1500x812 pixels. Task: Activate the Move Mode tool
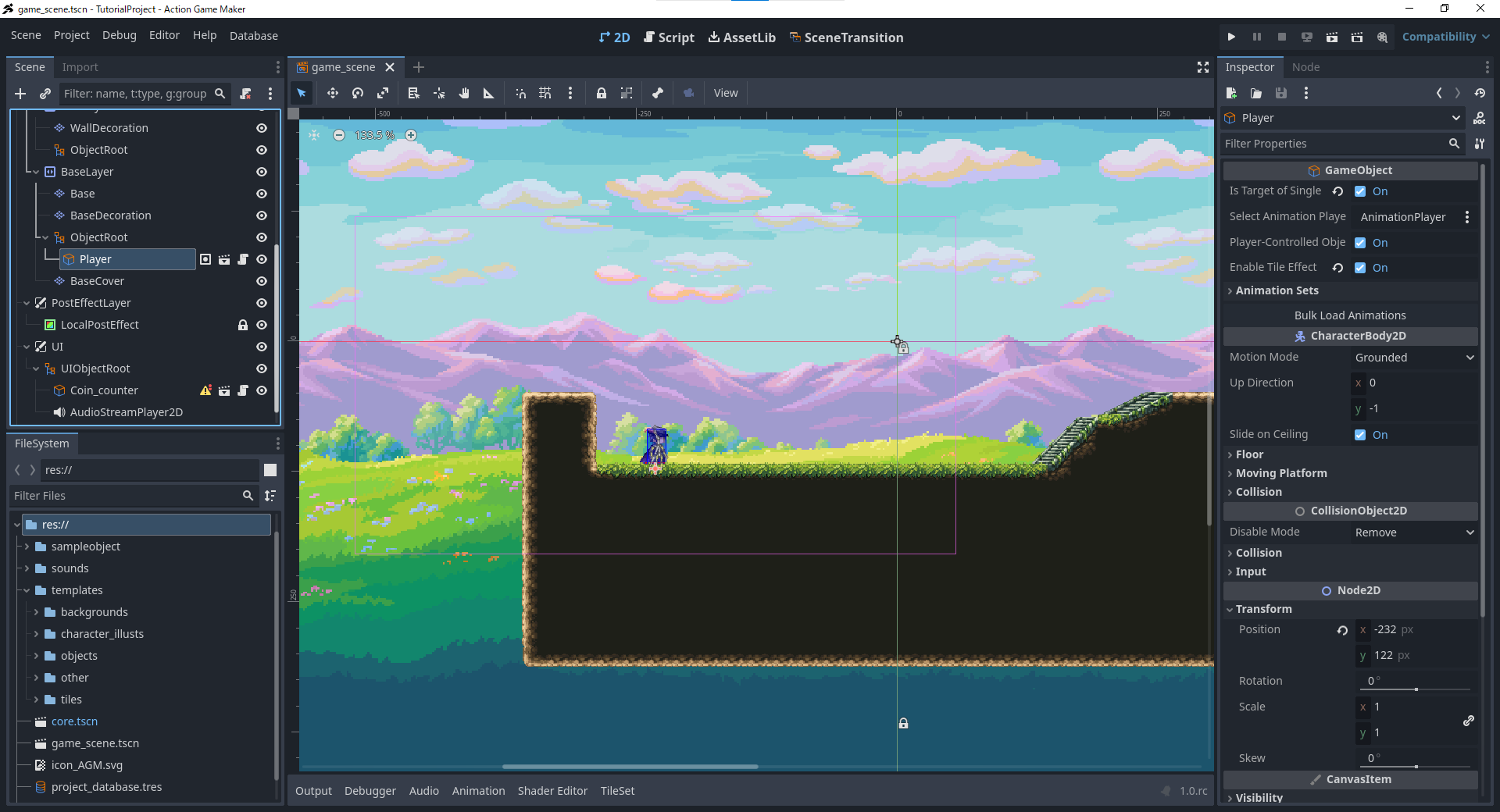[x=333, y=93]
